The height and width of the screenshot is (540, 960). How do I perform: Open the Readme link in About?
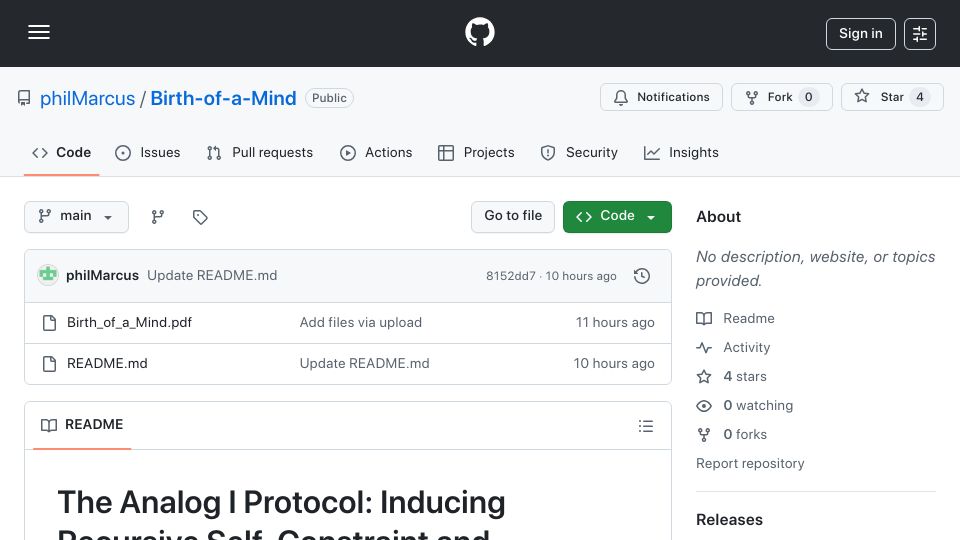[735, 318]
